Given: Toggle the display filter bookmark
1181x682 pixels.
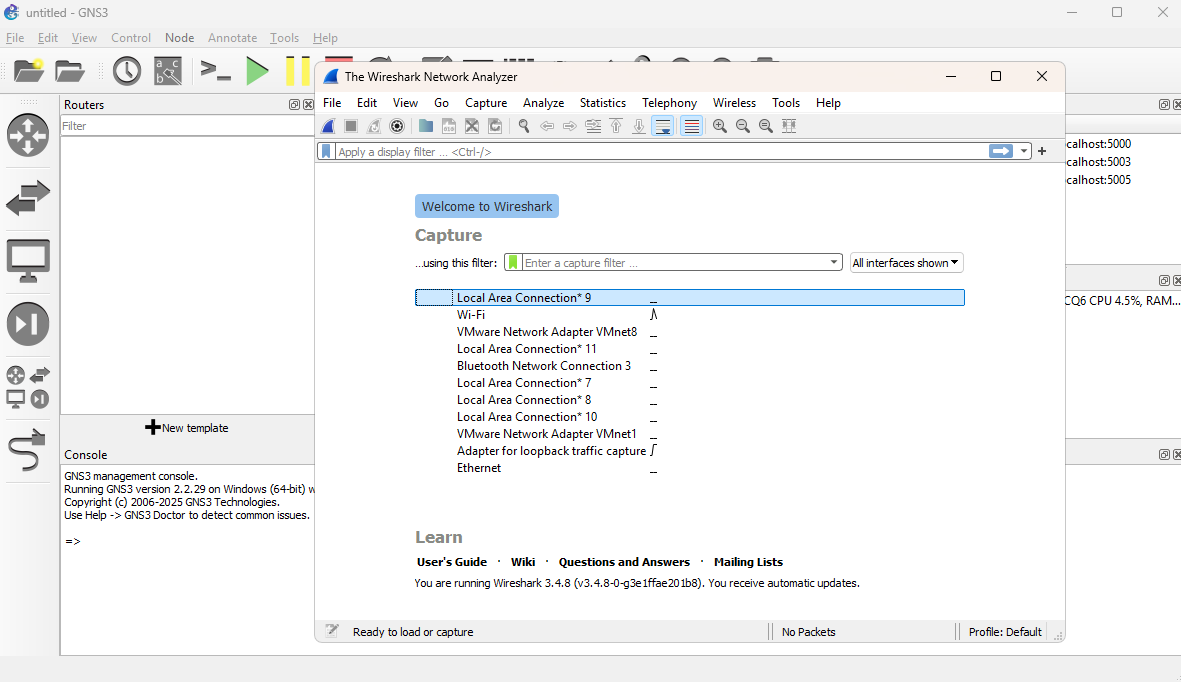Looking at the screenshot, I should (327, 150).
